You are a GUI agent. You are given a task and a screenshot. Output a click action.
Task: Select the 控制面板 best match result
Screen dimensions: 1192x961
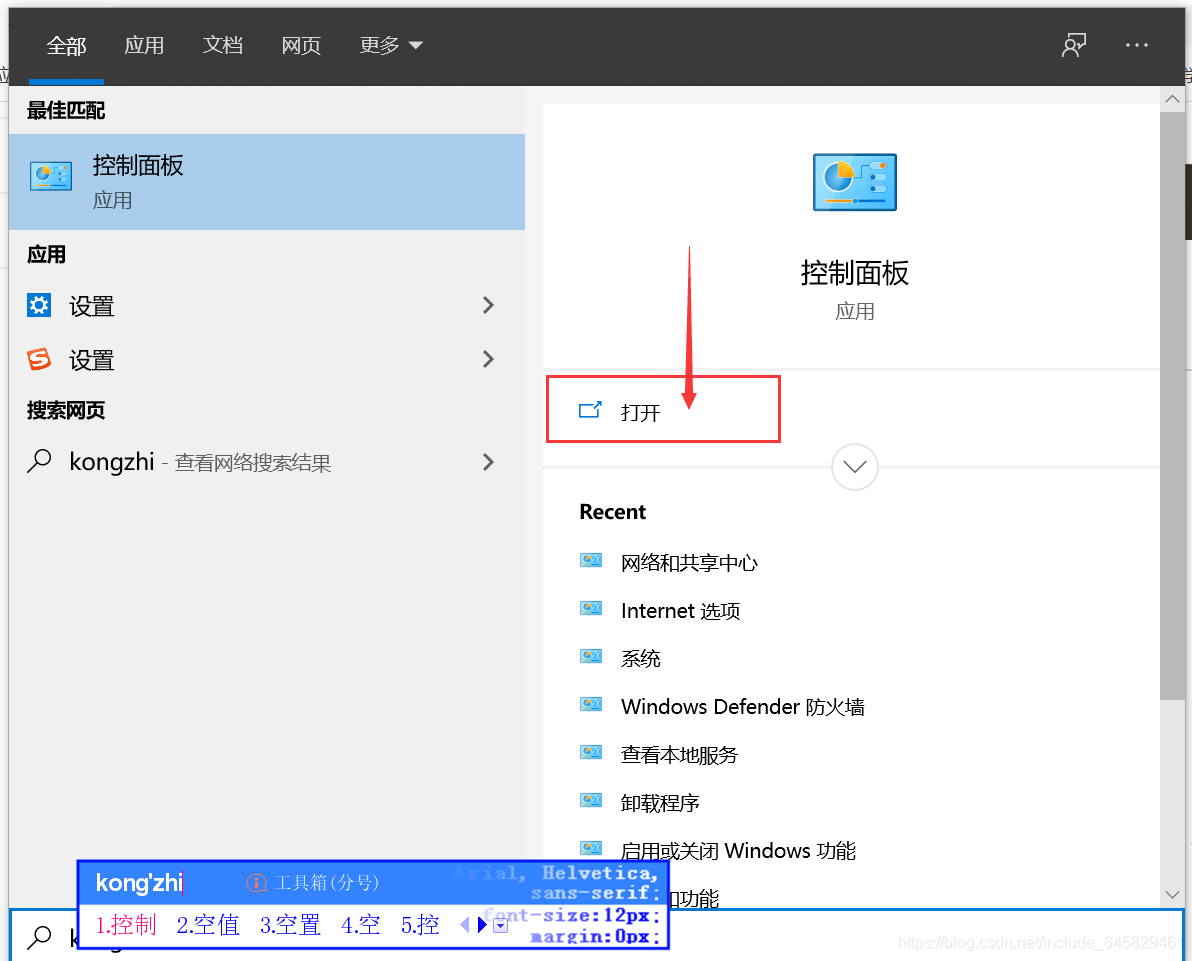[267, 182]
